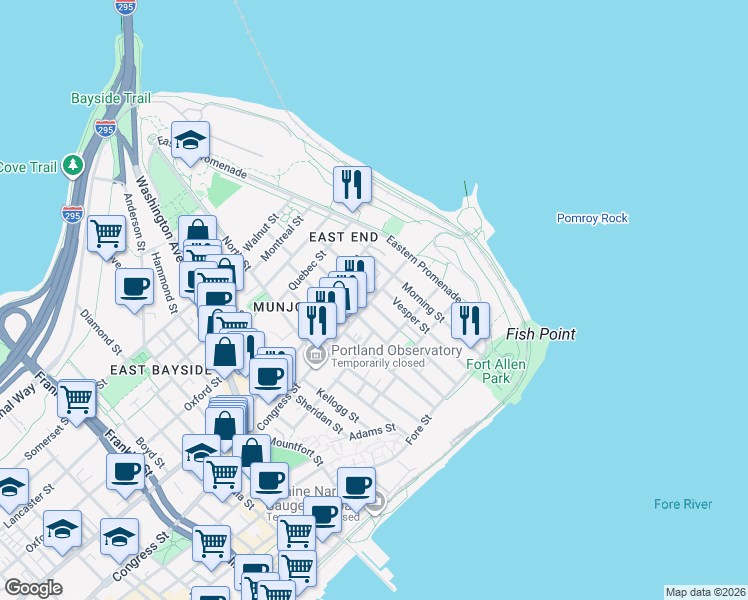Select the Morning St street label
This screenshot has width=748, height=600.
click(423, 302)
